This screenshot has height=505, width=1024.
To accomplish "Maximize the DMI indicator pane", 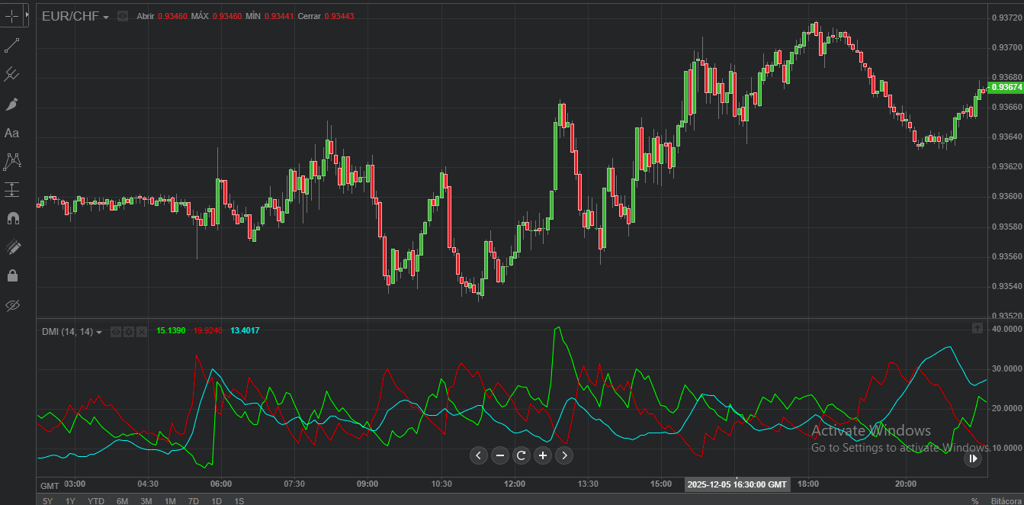I will tap(977, 328).
